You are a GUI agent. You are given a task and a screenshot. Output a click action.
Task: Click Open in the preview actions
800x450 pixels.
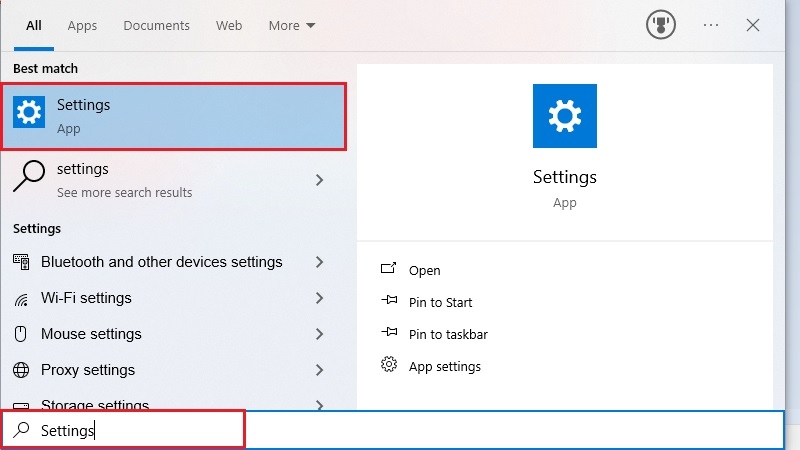pyautogui.click(x=424, y=270)
